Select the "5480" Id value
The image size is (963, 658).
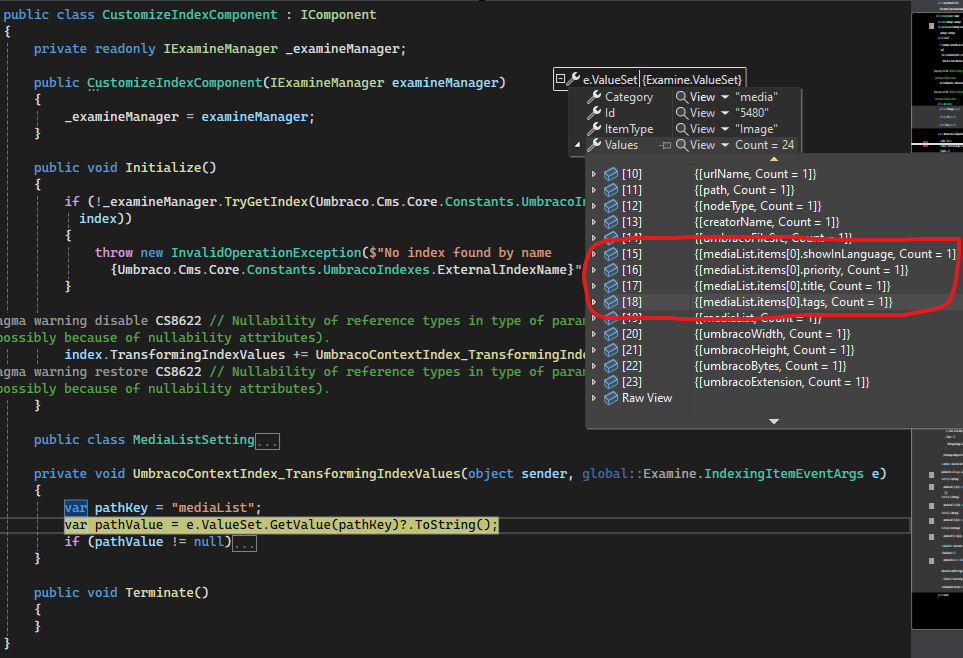[752, 112]
